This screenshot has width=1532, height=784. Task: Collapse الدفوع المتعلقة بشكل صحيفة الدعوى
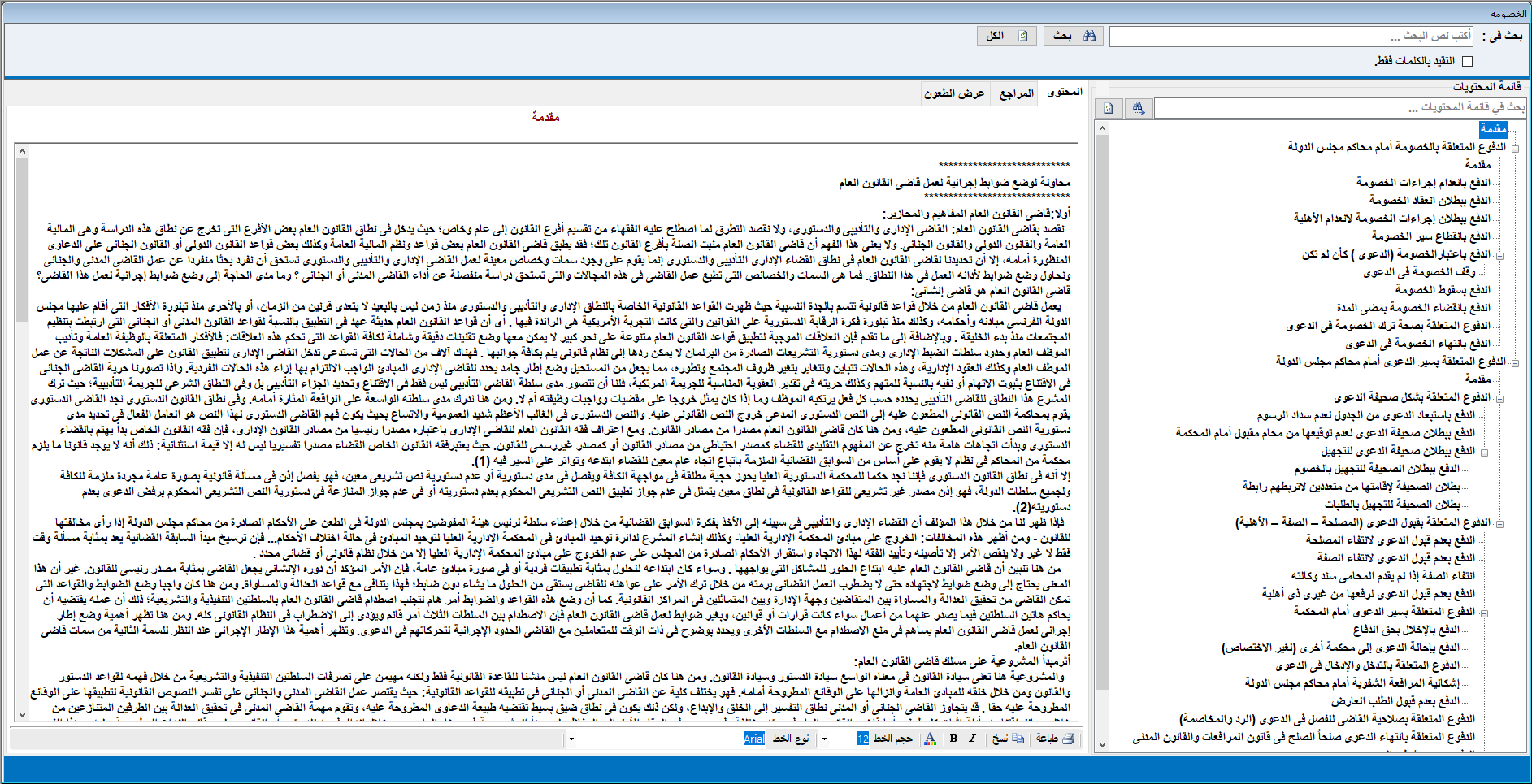(x=1499, y=398)
